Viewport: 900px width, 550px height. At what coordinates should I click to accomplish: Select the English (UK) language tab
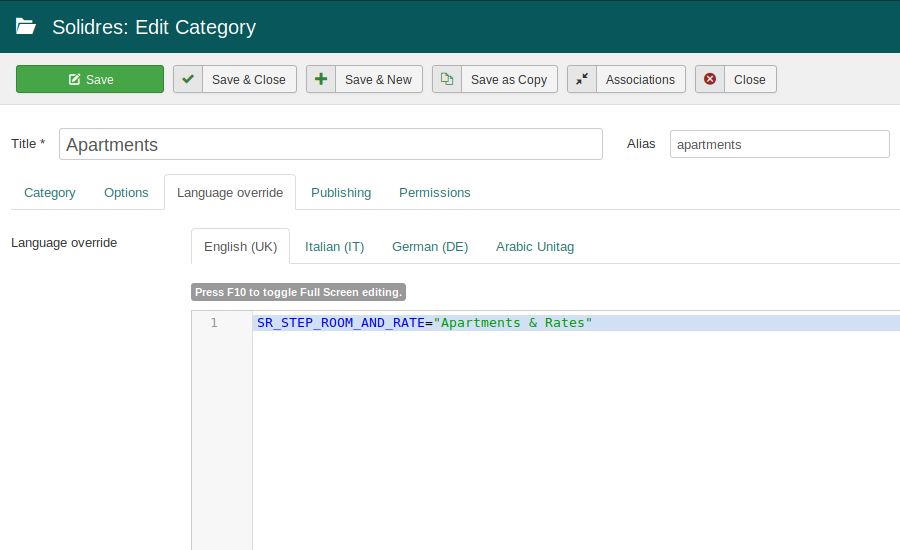240,246
